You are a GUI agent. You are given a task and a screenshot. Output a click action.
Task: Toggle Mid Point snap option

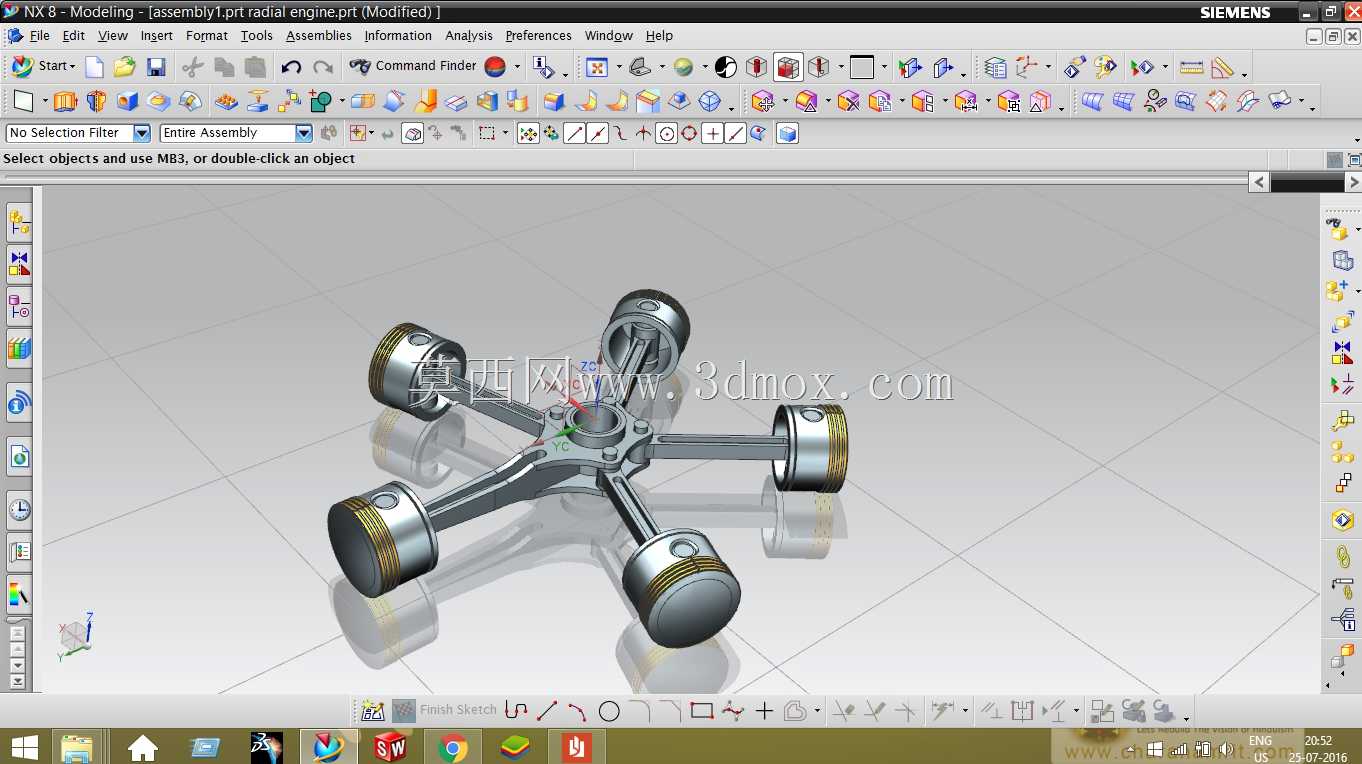coord(598,133)
